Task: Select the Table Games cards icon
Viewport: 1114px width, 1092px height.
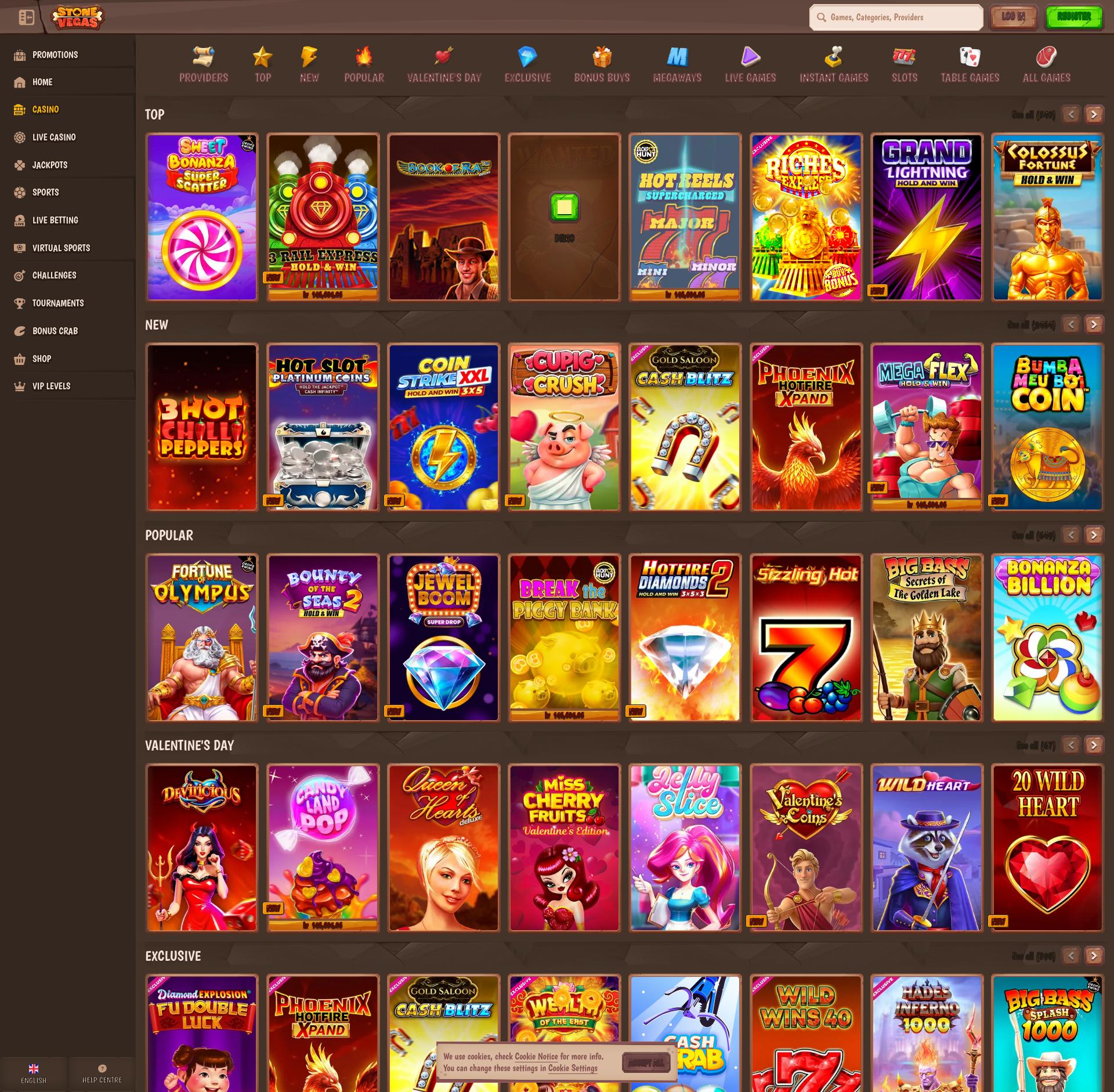Action: (x=970, y=57)
